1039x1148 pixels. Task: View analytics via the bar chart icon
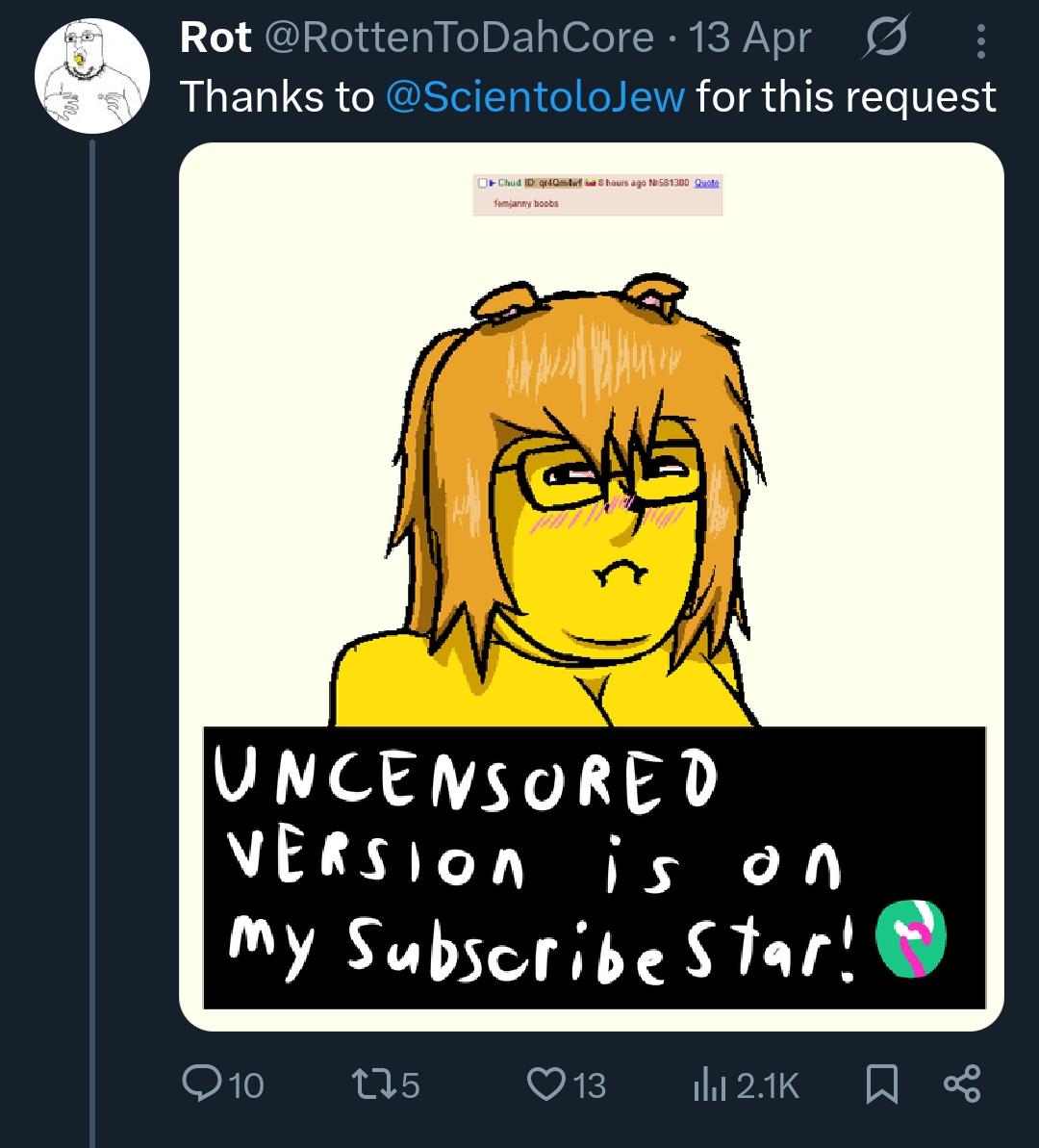pyautogui.click(x=704, y=1084)
